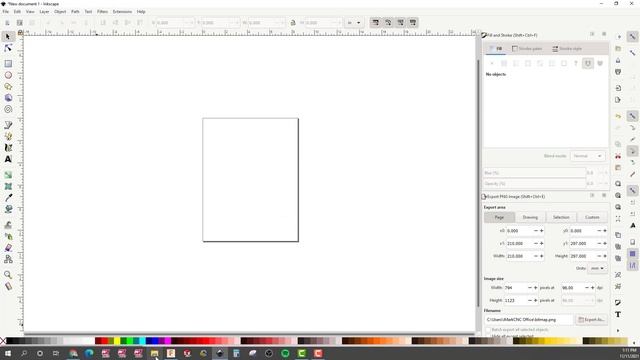Click the Cut scissors icon in command bar

point(618,156)
